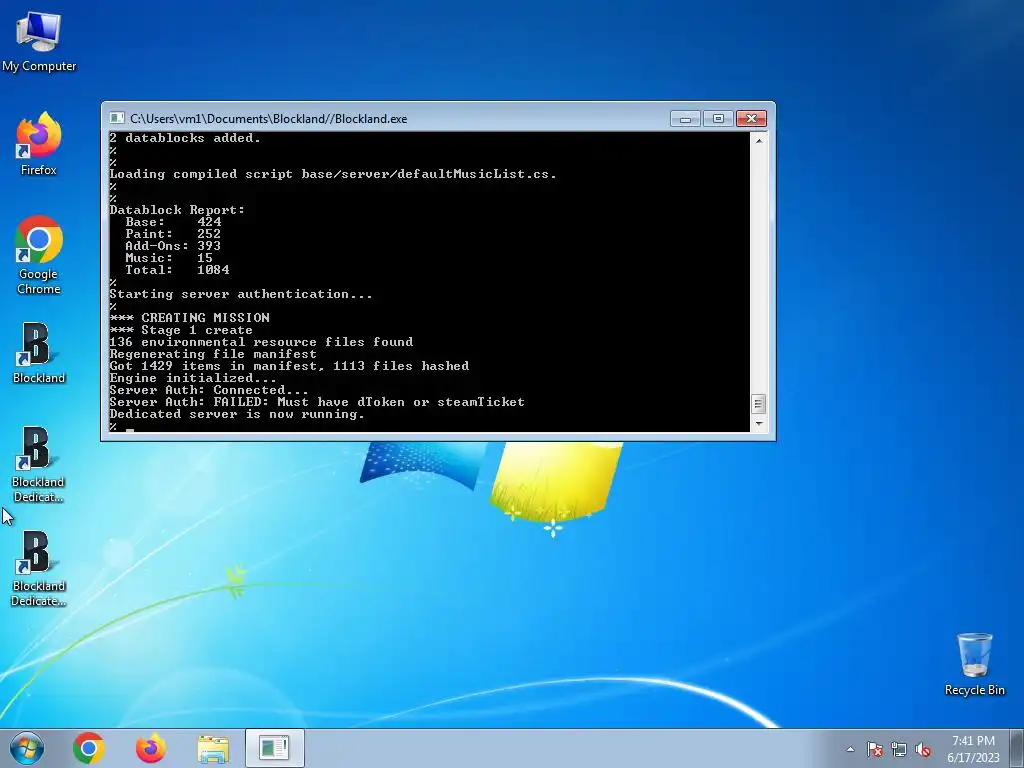Click the 'Add-Ons: 393' line

coord(173,246)
